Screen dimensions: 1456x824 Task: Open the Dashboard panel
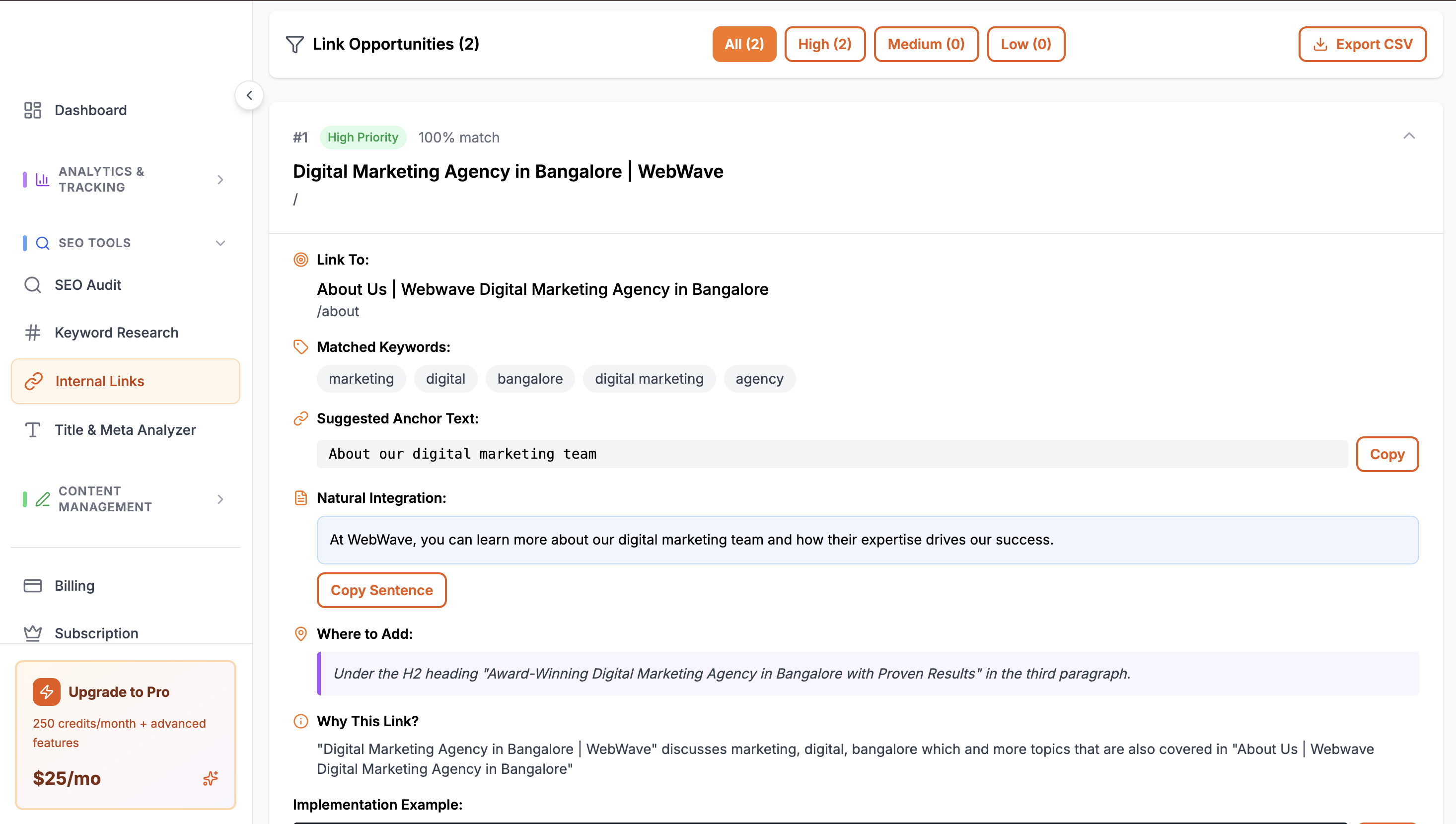pyautogui.click(x=90, y=110)
